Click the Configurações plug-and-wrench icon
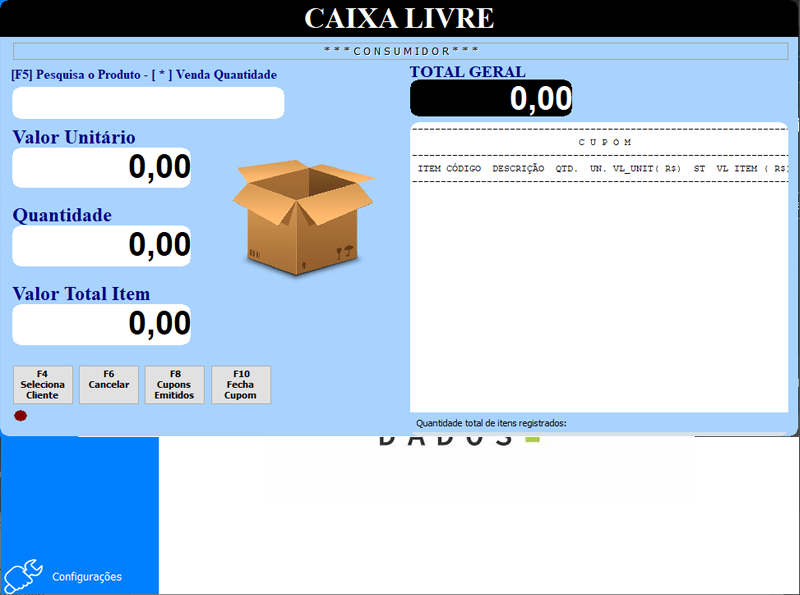Screen dimensions: 800x595 click(x=23, y=576)
